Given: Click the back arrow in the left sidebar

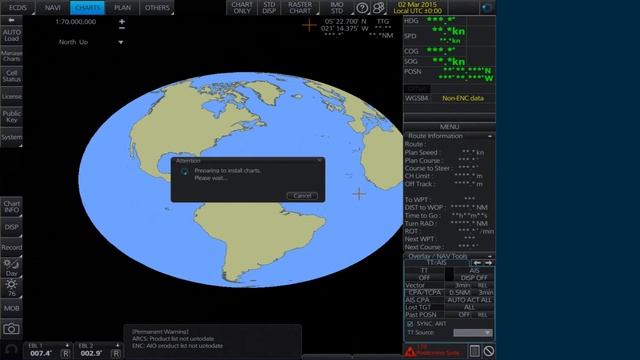Looking at the screenshot, I should pos(11,20).
